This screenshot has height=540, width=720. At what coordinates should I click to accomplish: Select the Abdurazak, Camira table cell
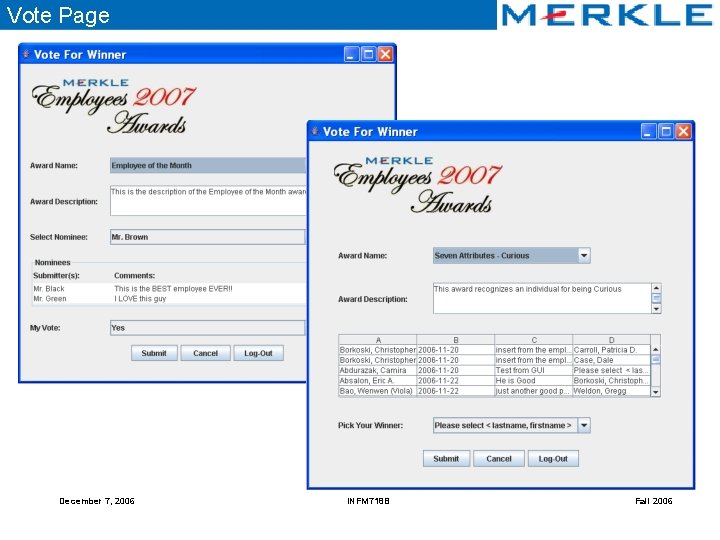click(378, 370)
